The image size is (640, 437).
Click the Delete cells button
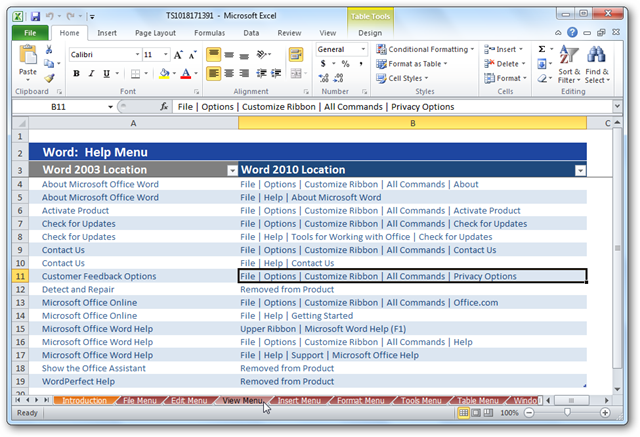click(504, 64)
